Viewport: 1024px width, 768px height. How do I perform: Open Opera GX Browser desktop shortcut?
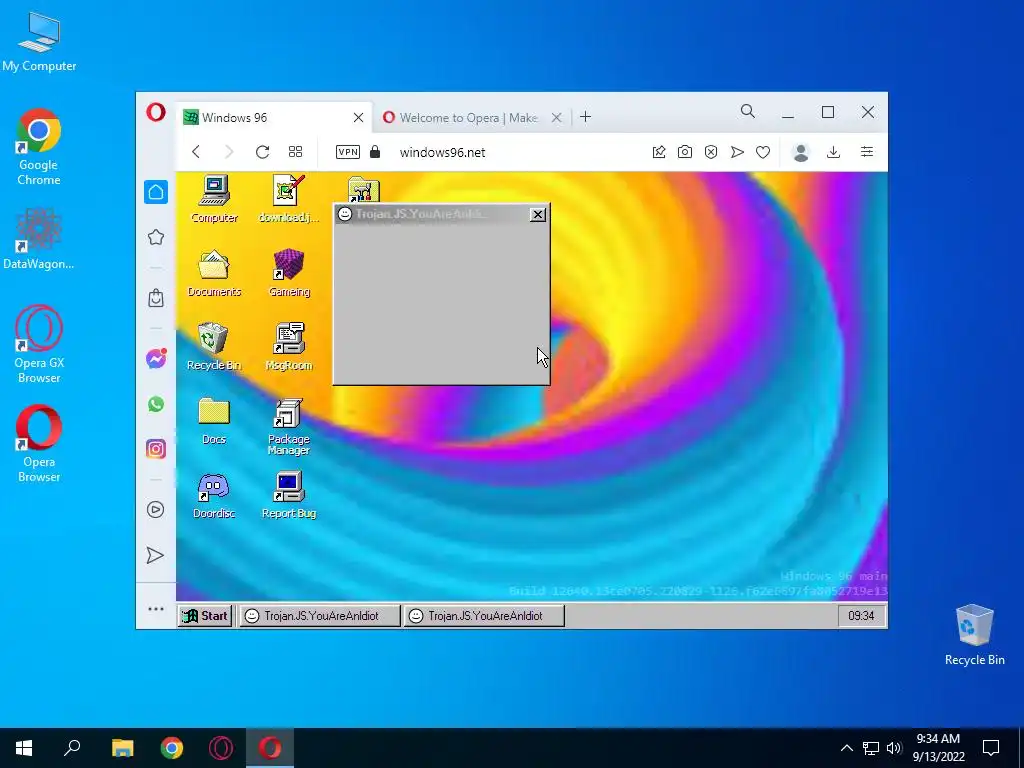39,344
